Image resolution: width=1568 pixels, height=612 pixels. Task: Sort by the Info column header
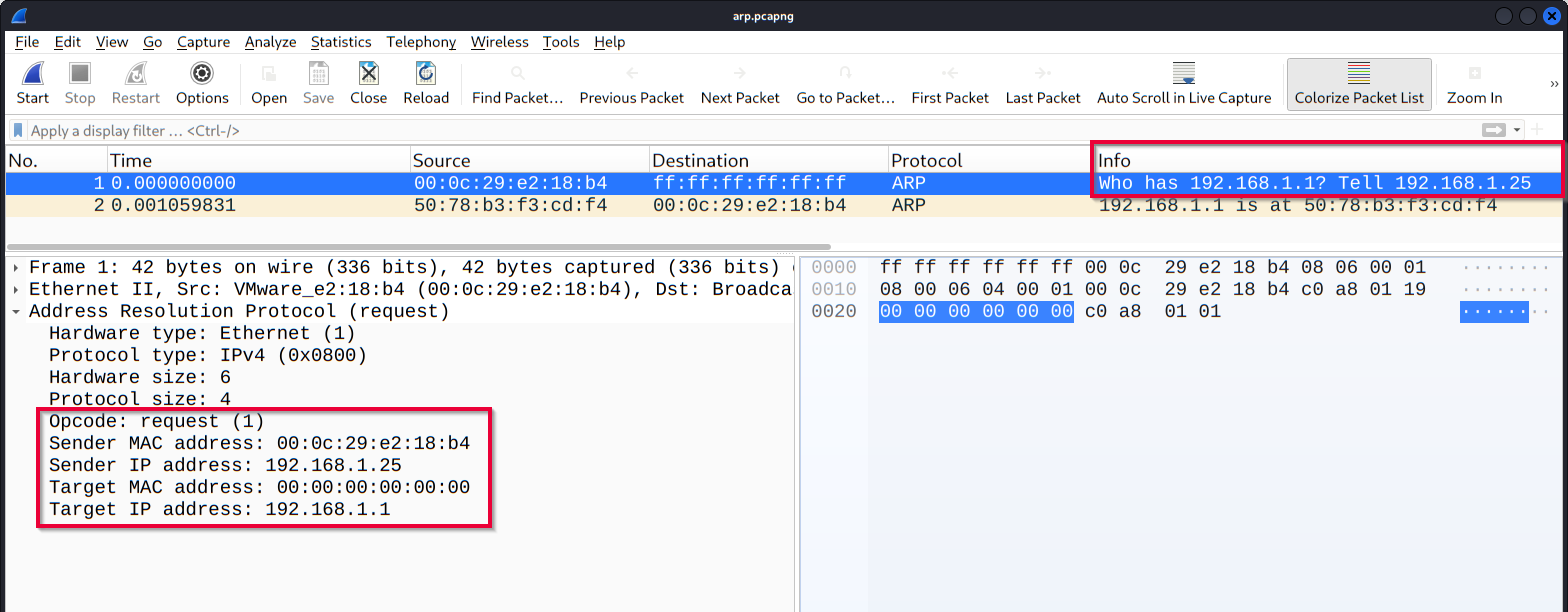coord(1327,160)
